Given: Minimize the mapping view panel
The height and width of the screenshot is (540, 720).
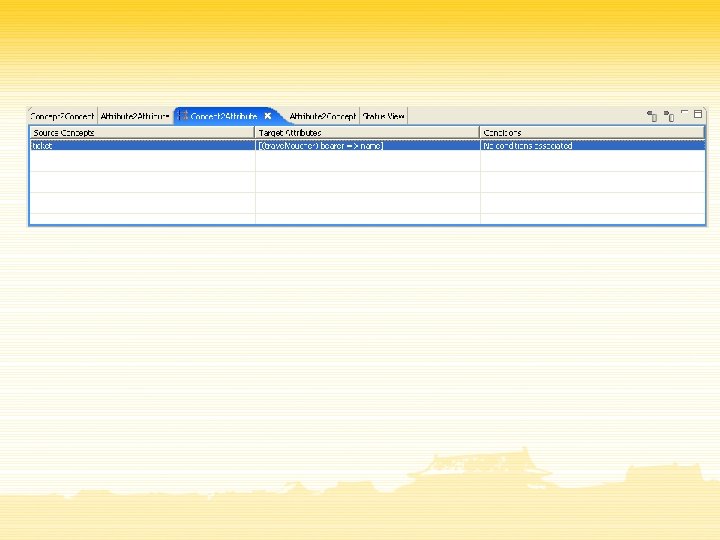Looking at the screenshot, I should [684, 112].
